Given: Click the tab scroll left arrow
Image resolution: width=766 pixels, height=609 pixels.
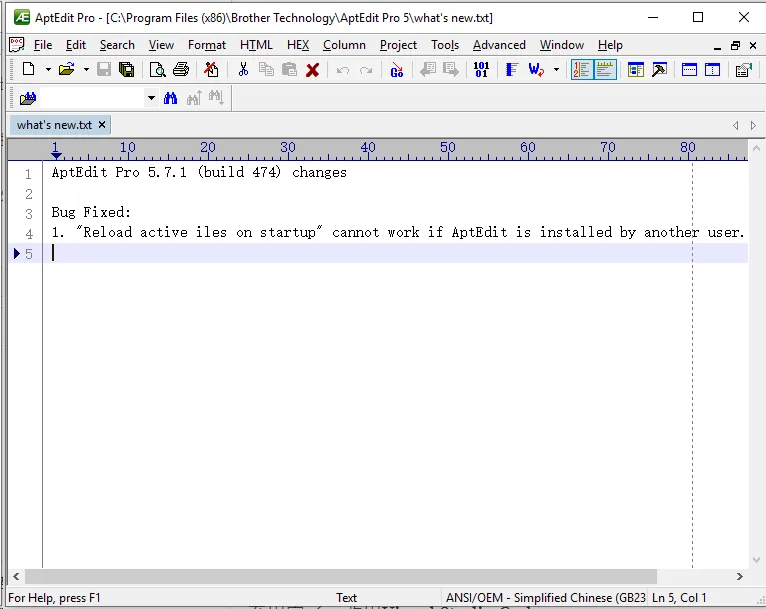Looking at the screenshot, I should pyautogui.click(x=736, y=126).
